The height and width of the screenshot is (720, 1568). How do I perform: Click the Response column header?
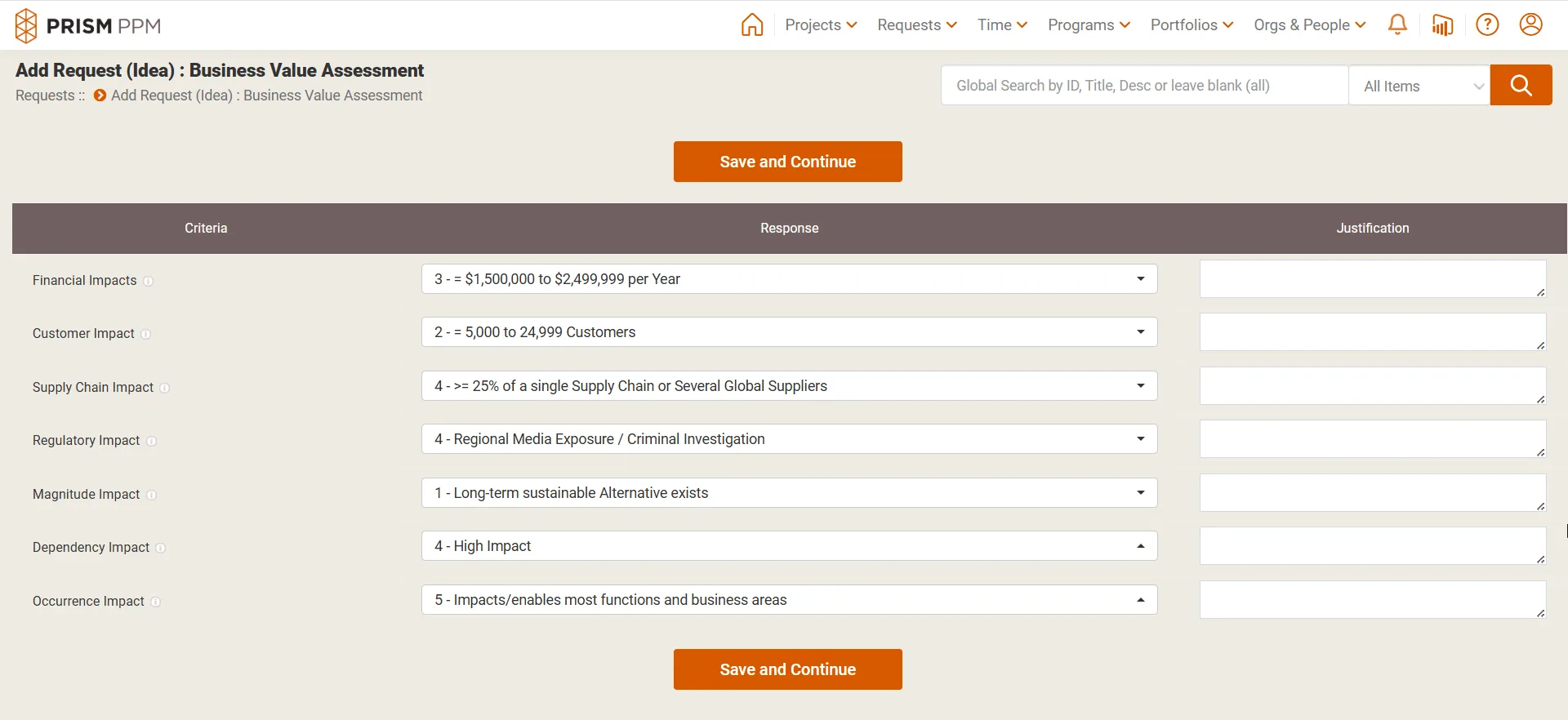[x=789, y=228]
